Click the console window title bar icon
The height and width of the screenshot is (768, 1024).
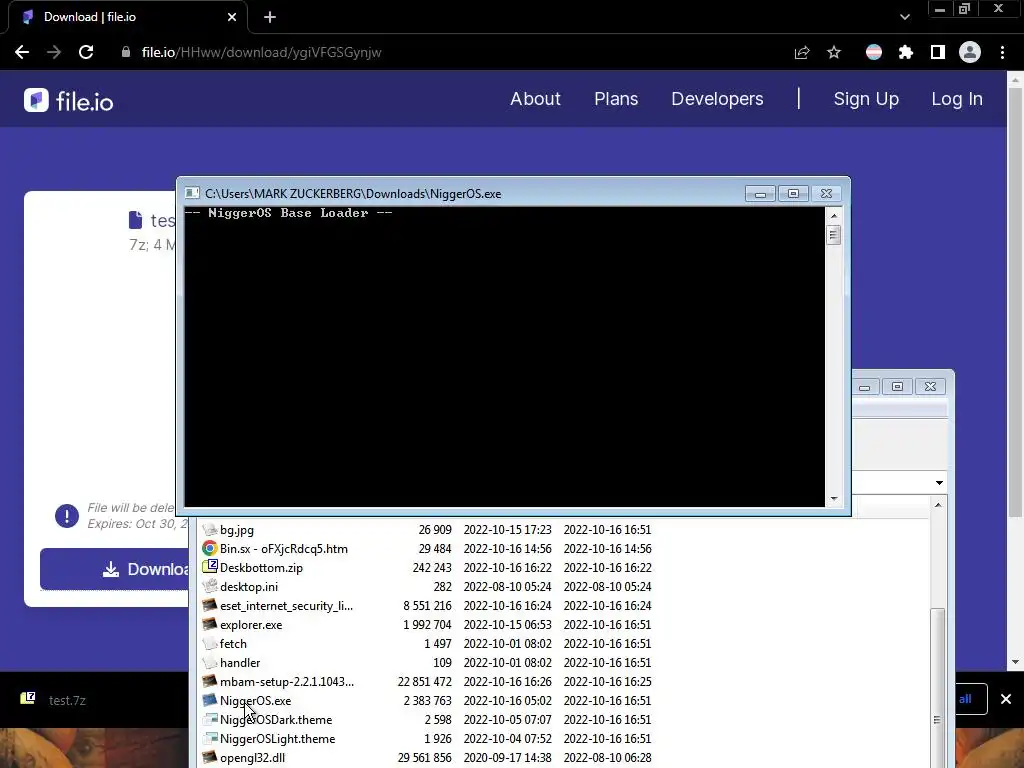tap(192, 193)
